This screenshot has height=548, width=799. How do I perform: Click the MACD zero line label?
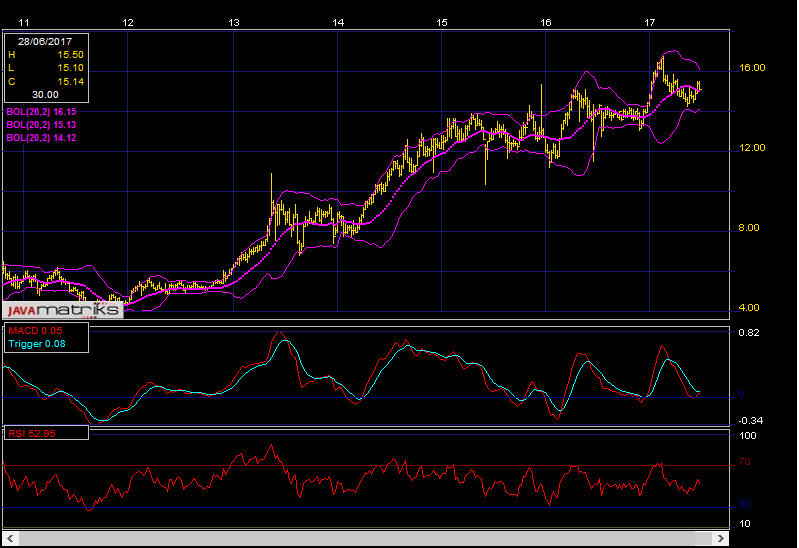tap(741, 394)
